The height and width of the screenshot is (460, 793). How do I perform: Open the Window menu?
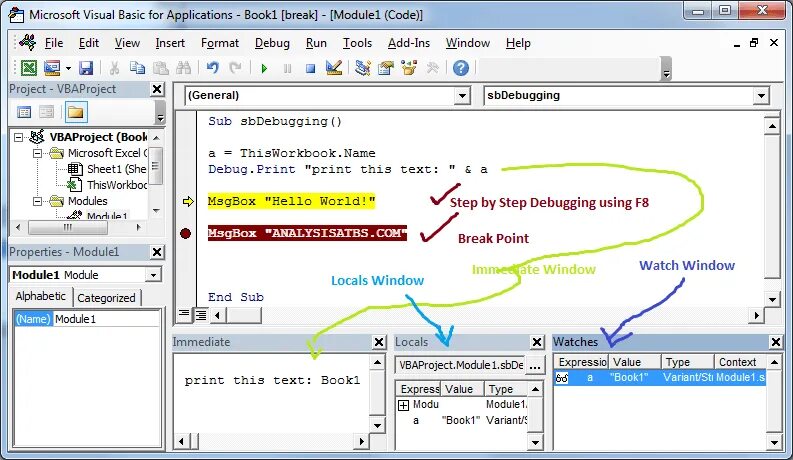click(468, 43)
